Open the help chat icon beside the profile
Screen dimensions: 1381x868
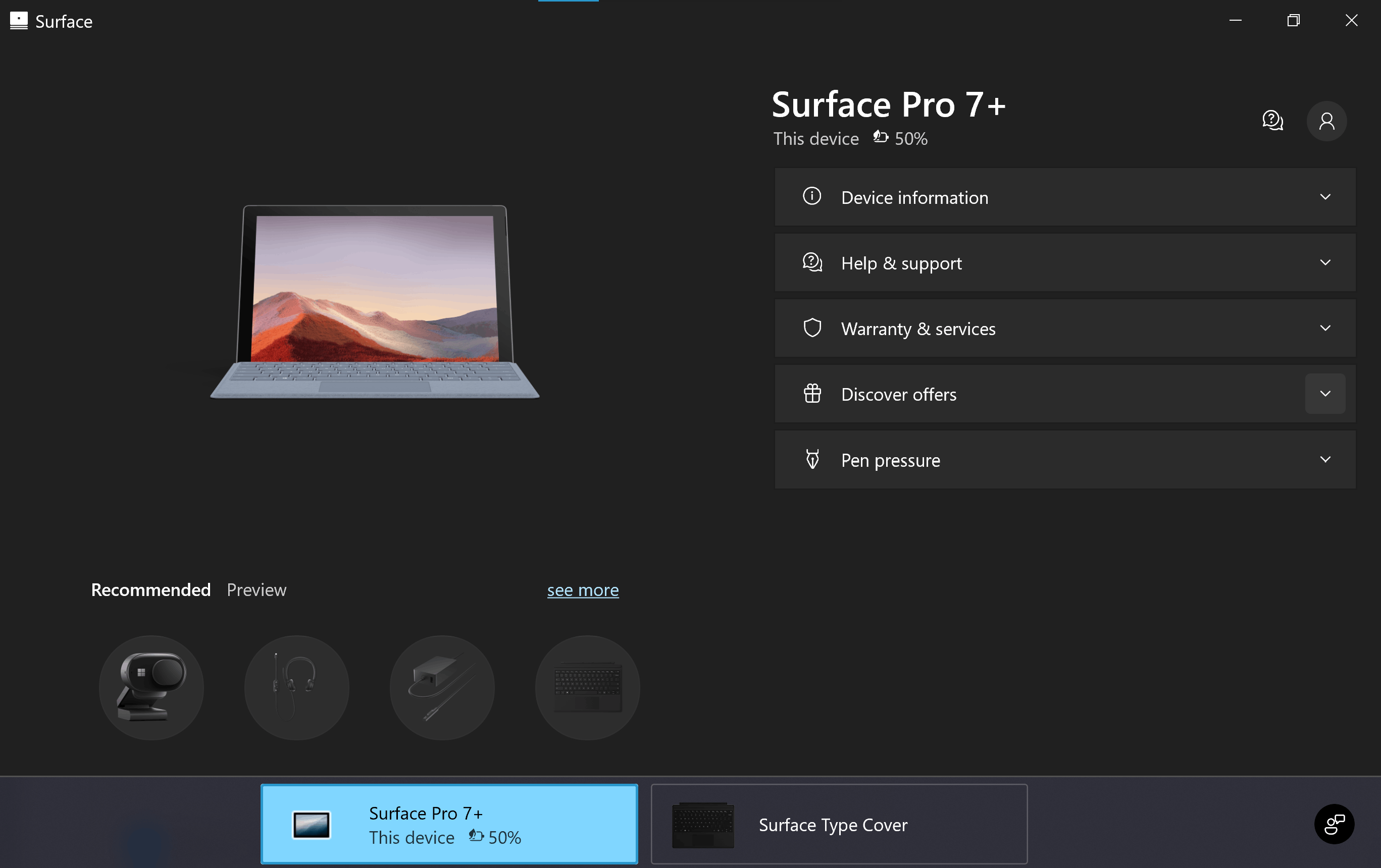tap(1272, 121)
